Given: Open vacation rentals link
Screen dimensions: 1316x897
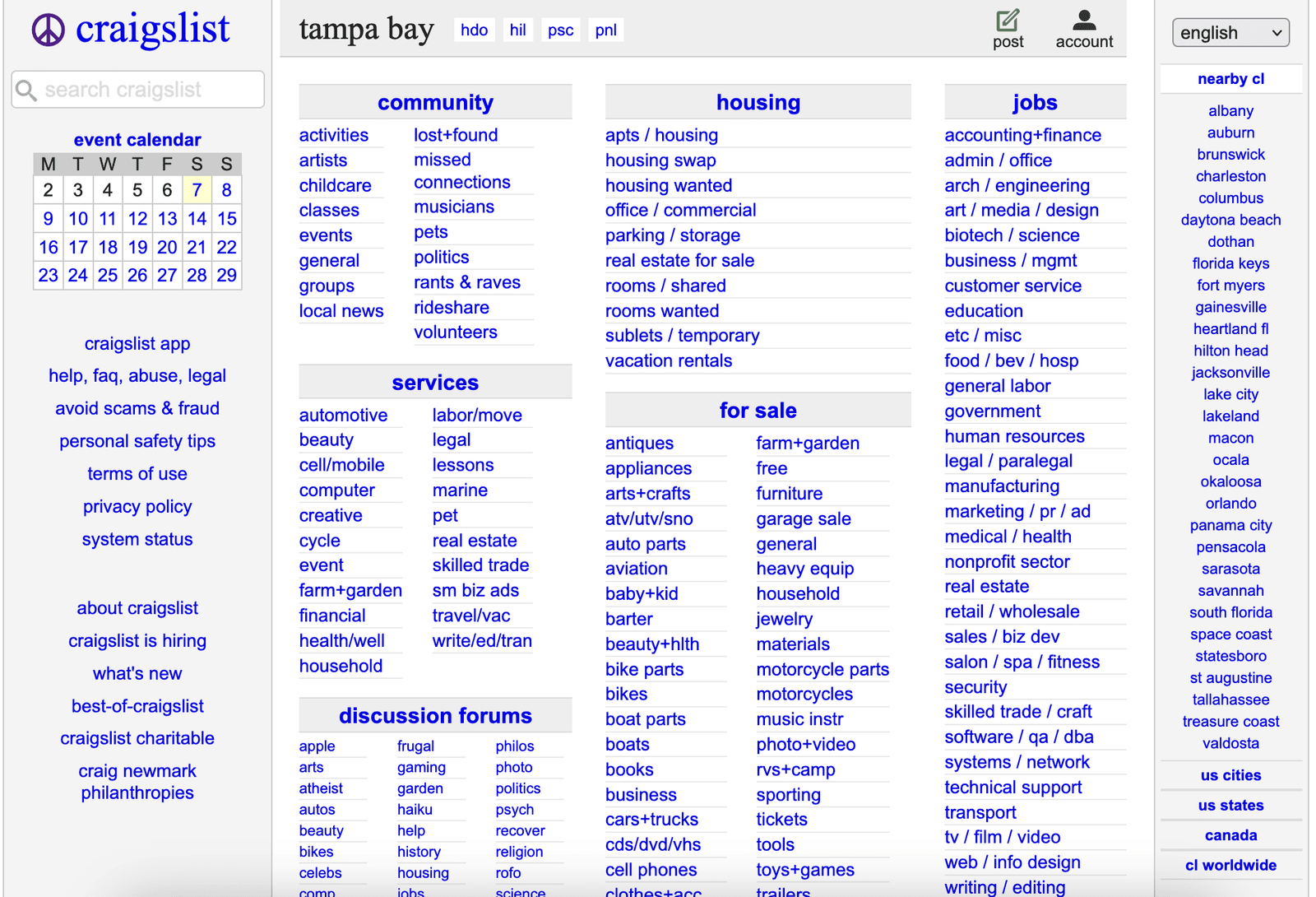Looking at the screenshot, I should [668, 360].
